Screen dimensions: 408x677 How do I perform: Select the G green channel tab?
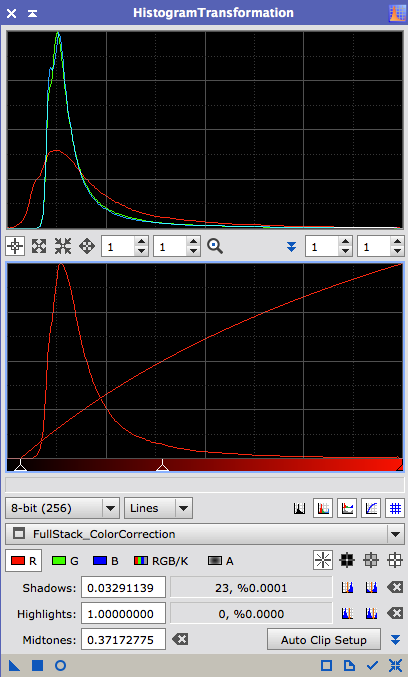[x=65, y=561]
